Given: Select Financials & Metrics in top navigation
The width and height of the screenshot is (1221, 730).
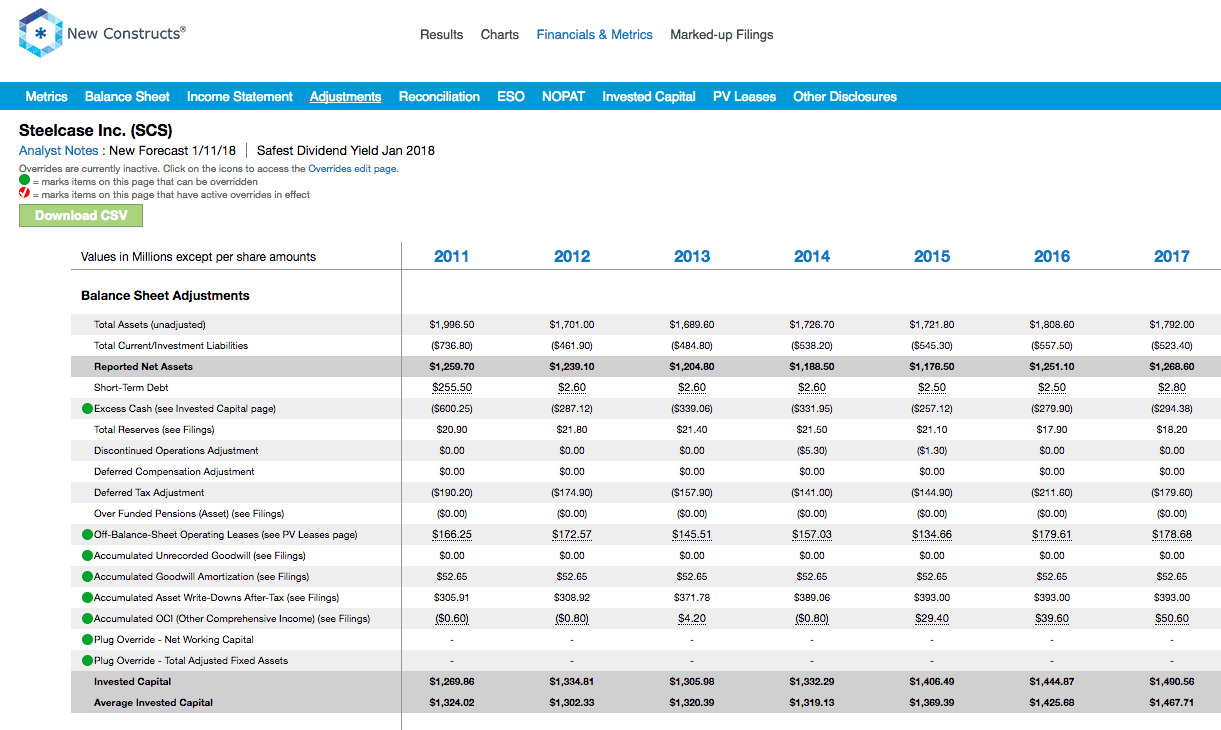Looking at the screenshot, I should click(594, 34).
